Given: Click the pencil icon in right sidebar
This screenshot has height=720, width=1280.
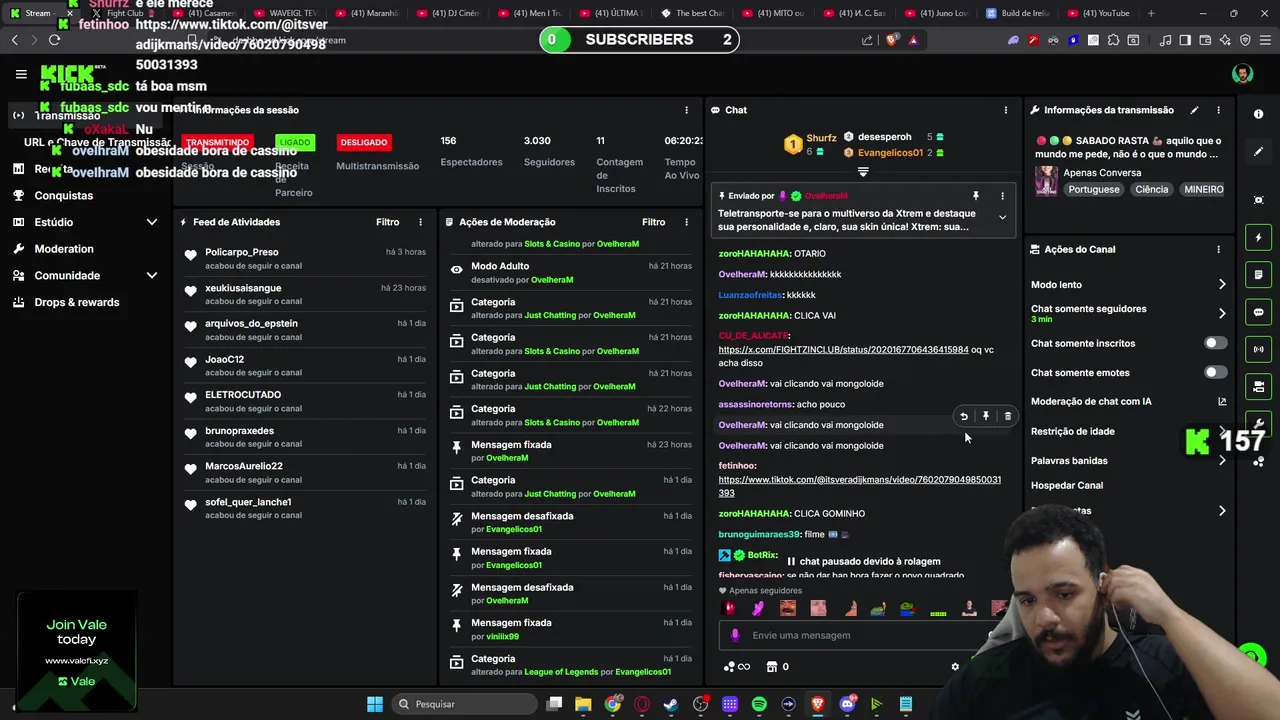Looking at the screenshot, I should pyautogui.click(x=1259, y=152).
